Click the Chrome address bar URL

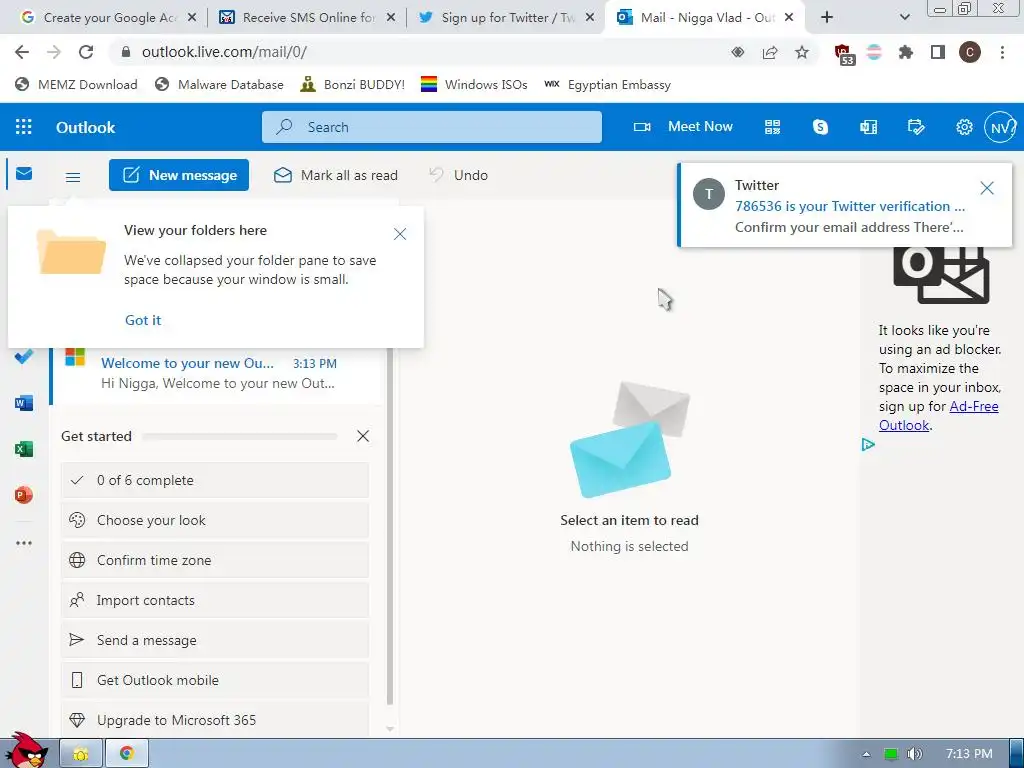224,52
